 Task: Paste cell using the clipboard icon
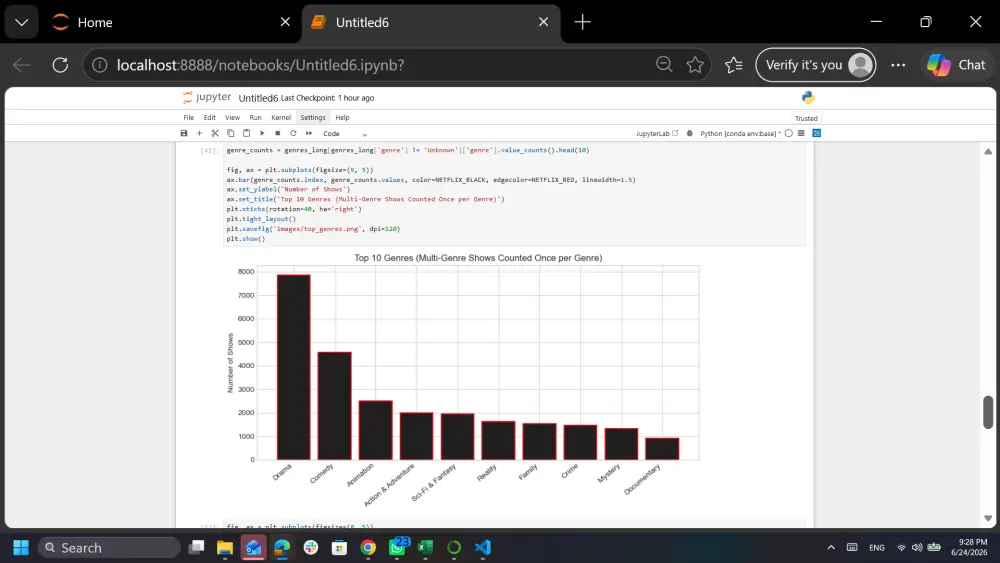pyautogui.click(x=246, y=133)
